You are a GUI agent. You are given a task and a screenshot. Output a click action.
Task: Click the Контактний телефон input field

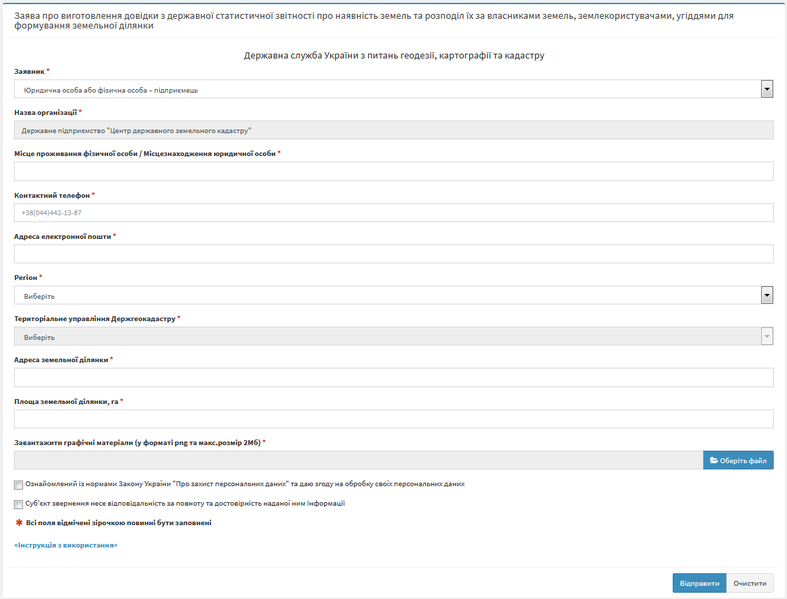coord(393,213)
